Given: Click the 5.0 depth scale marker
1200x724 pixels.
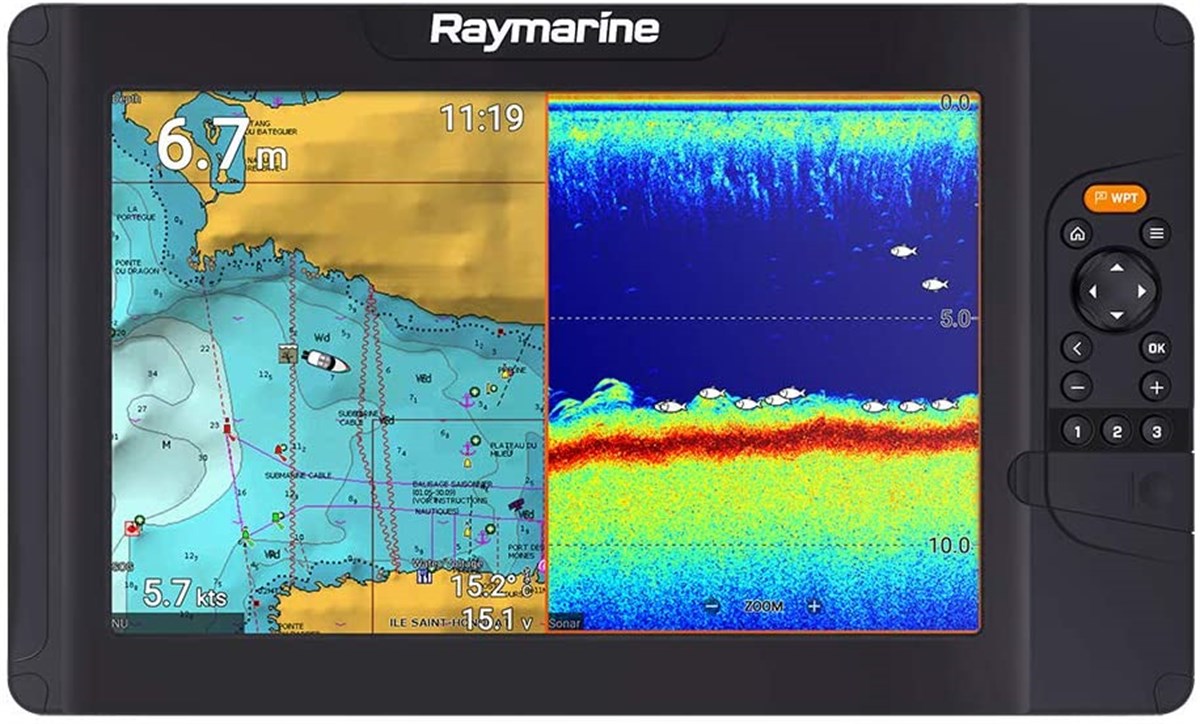Looking at the screenshot, I should [x=955, y=320].
